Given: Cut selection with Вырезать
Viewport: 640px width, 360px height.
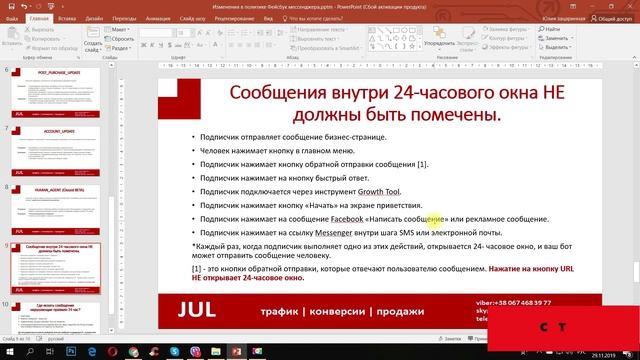Looking at the screenshot, I should click(39, 29).
